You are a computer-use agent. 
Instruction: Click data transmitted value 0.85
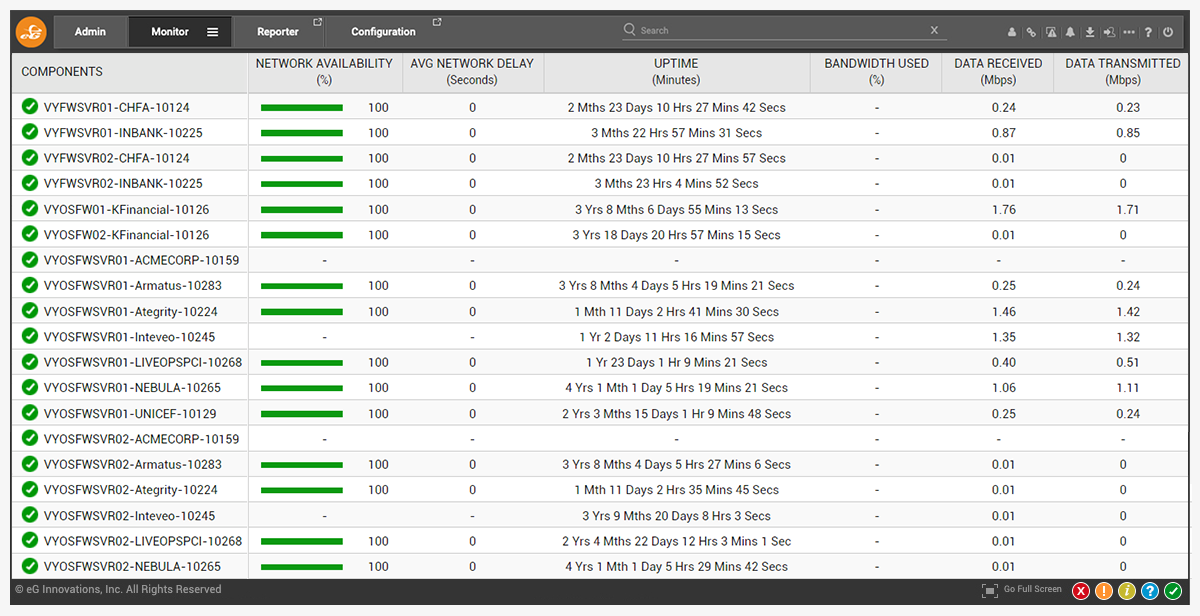pos(1128,133)
